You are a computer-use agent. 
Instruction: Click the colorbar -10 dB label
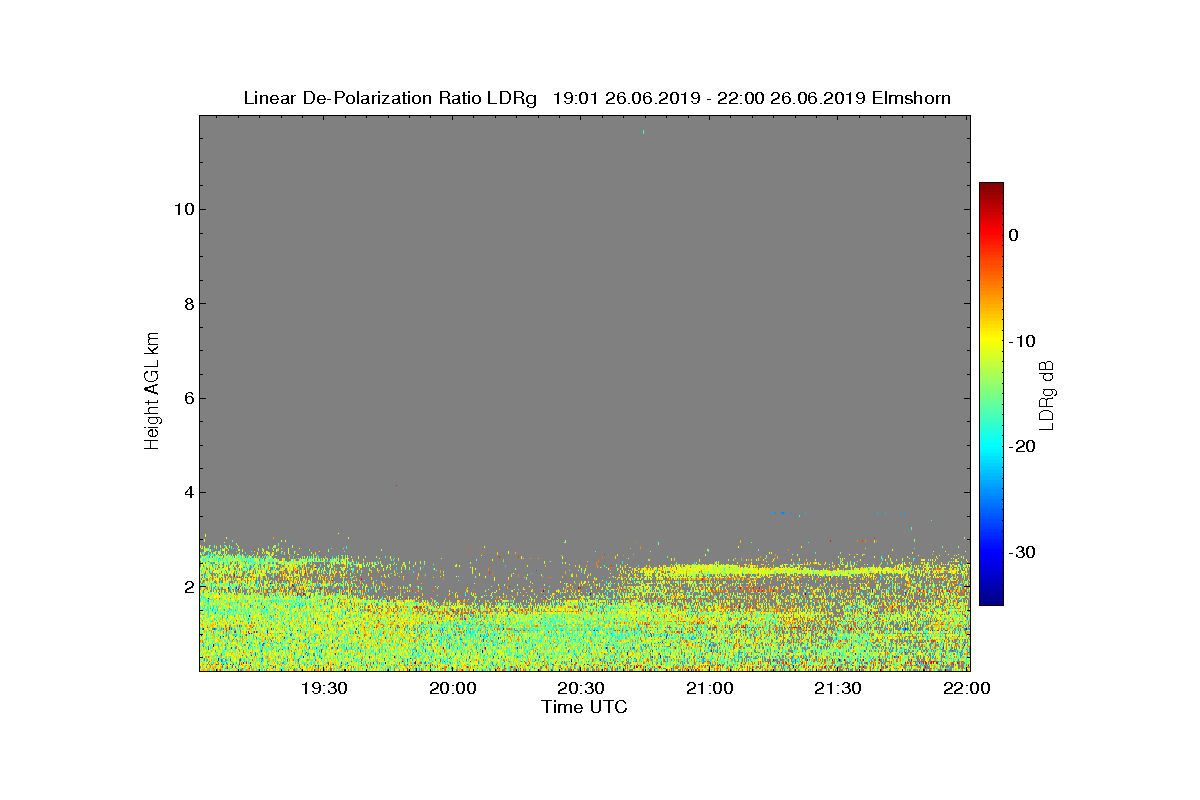click(x=1022, y=341)
